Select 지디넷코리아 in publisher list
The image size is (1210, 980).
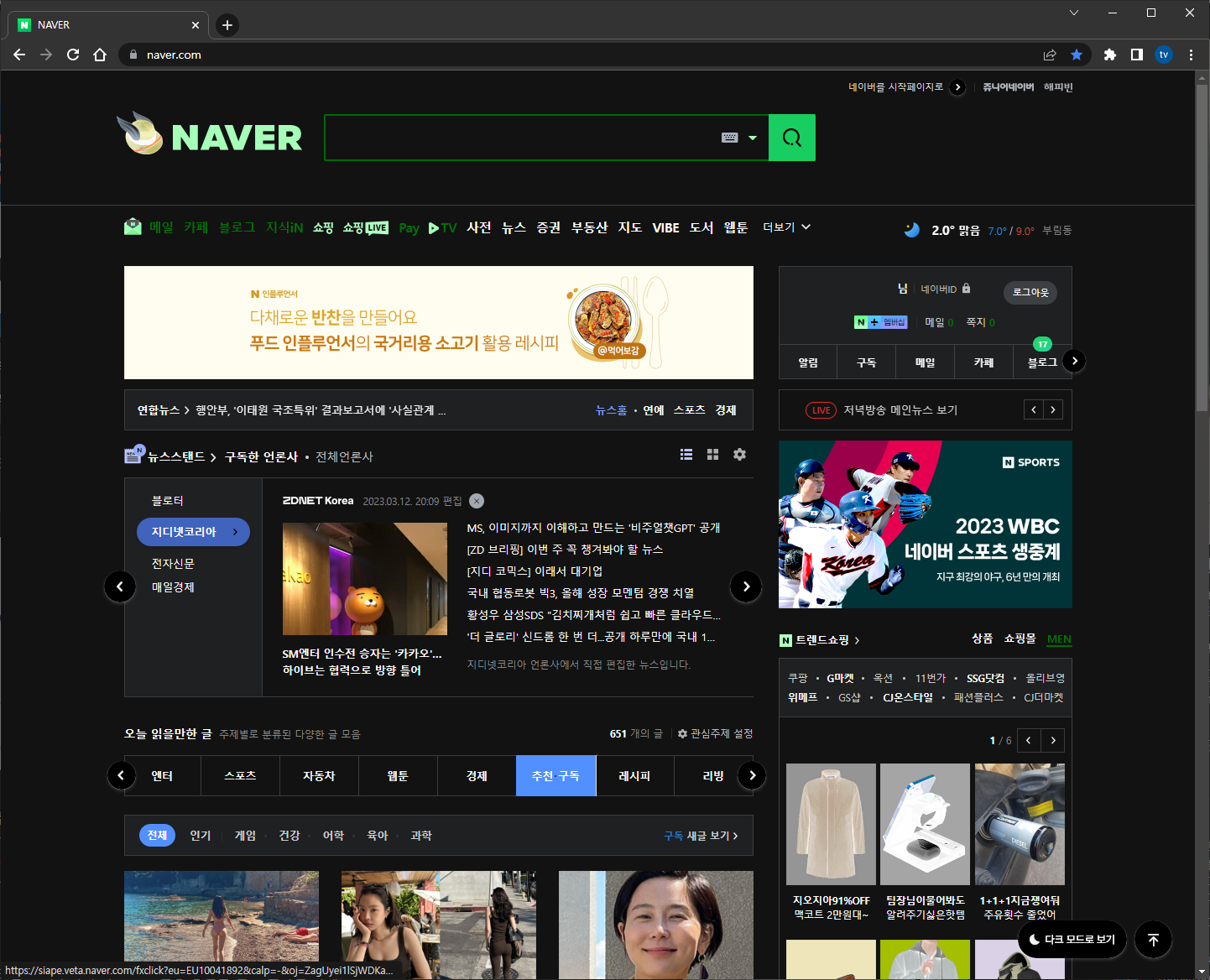[193, 532]
